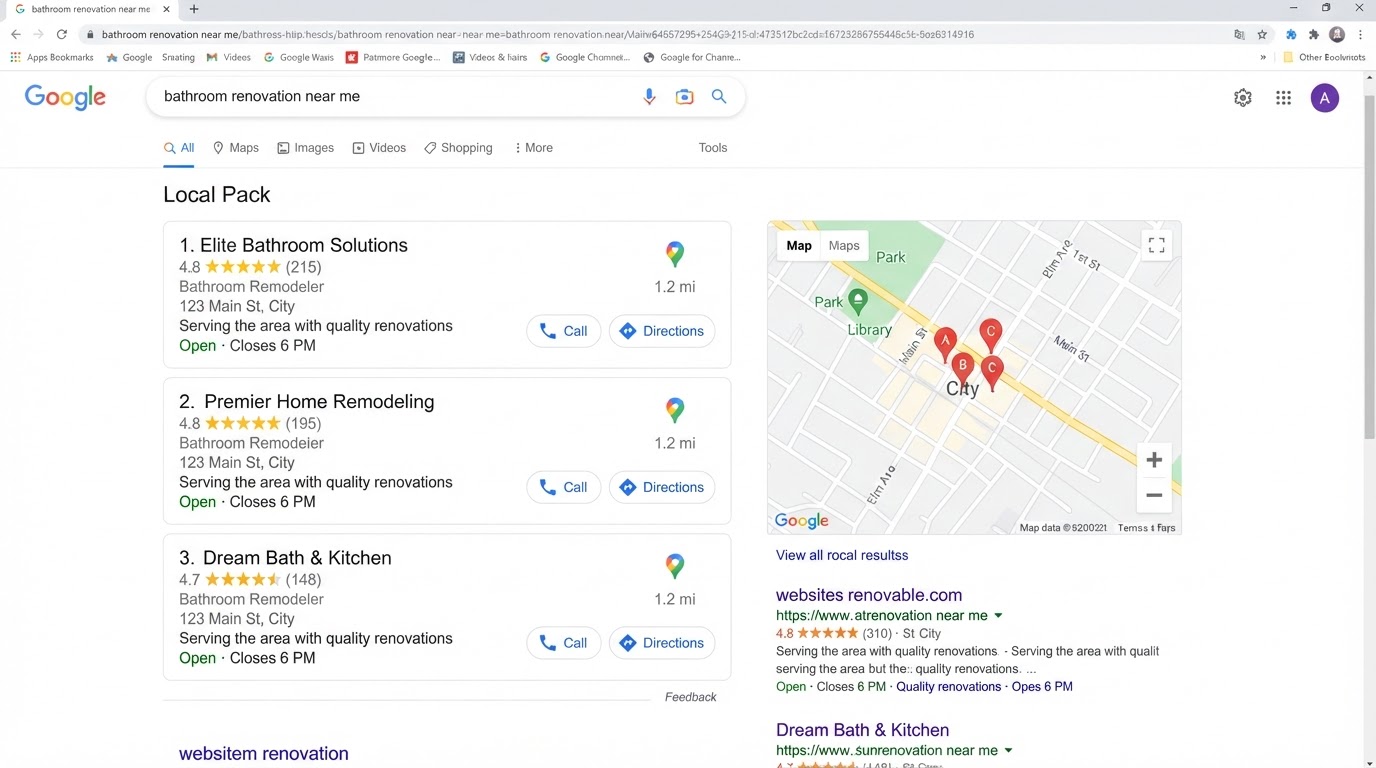Open the purple account avatar A
This screenshot has width=1376, height=768.
click(x=1325, y=98)
